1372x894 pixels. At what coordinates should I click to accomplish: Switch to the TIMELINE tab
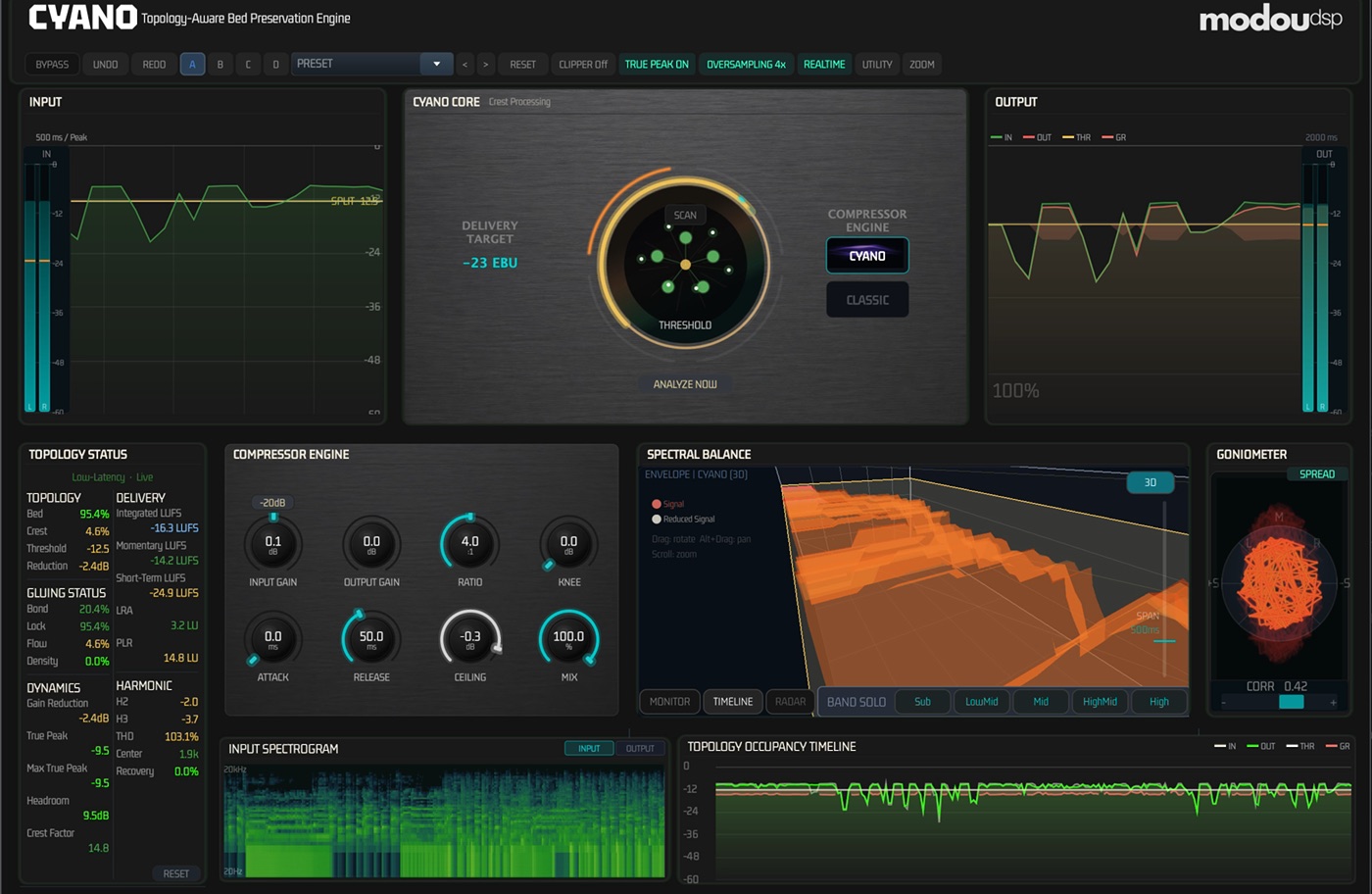click(733, 702)
